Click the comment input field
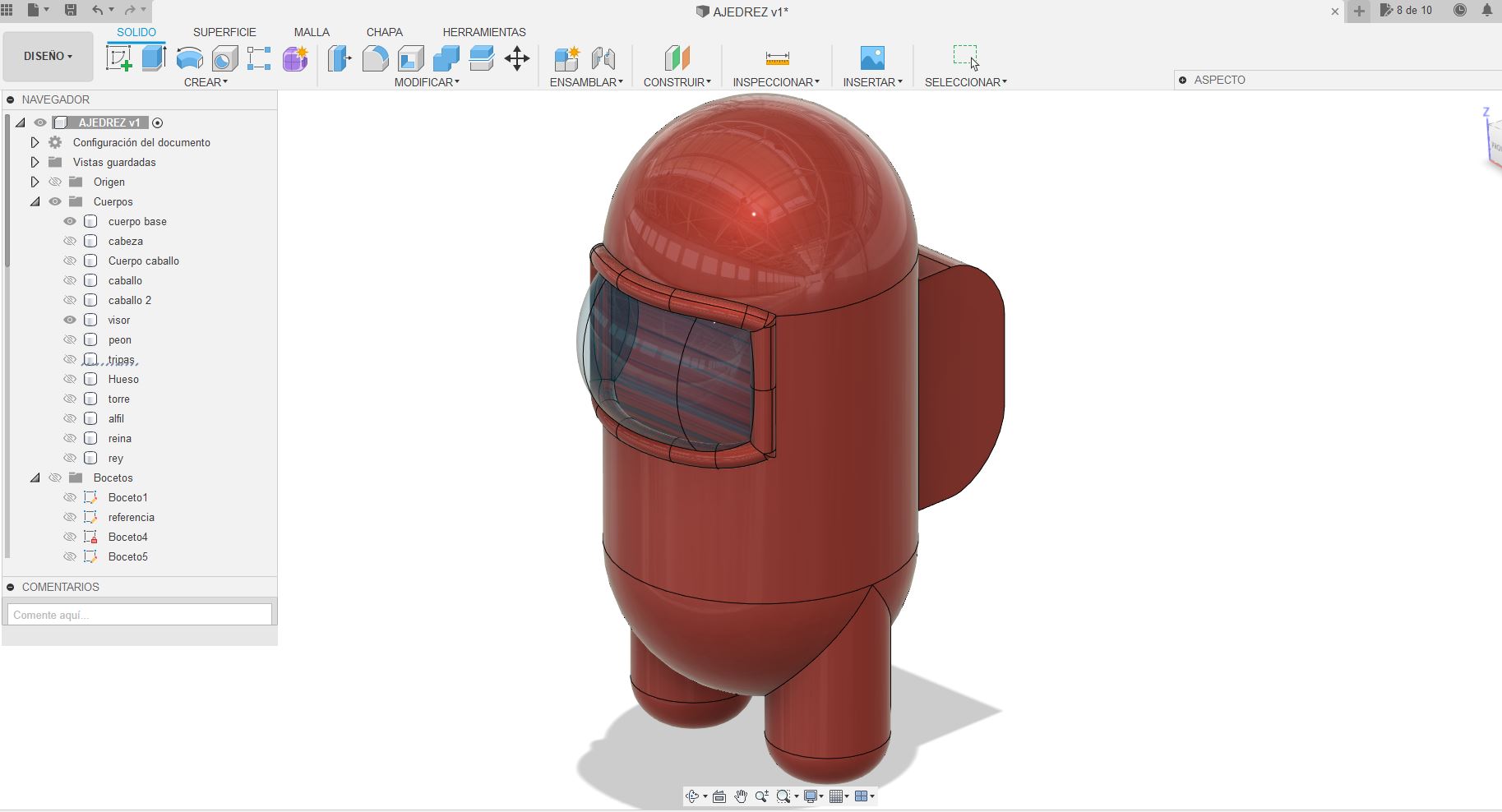1502x812 pixels. click(140, 615)
